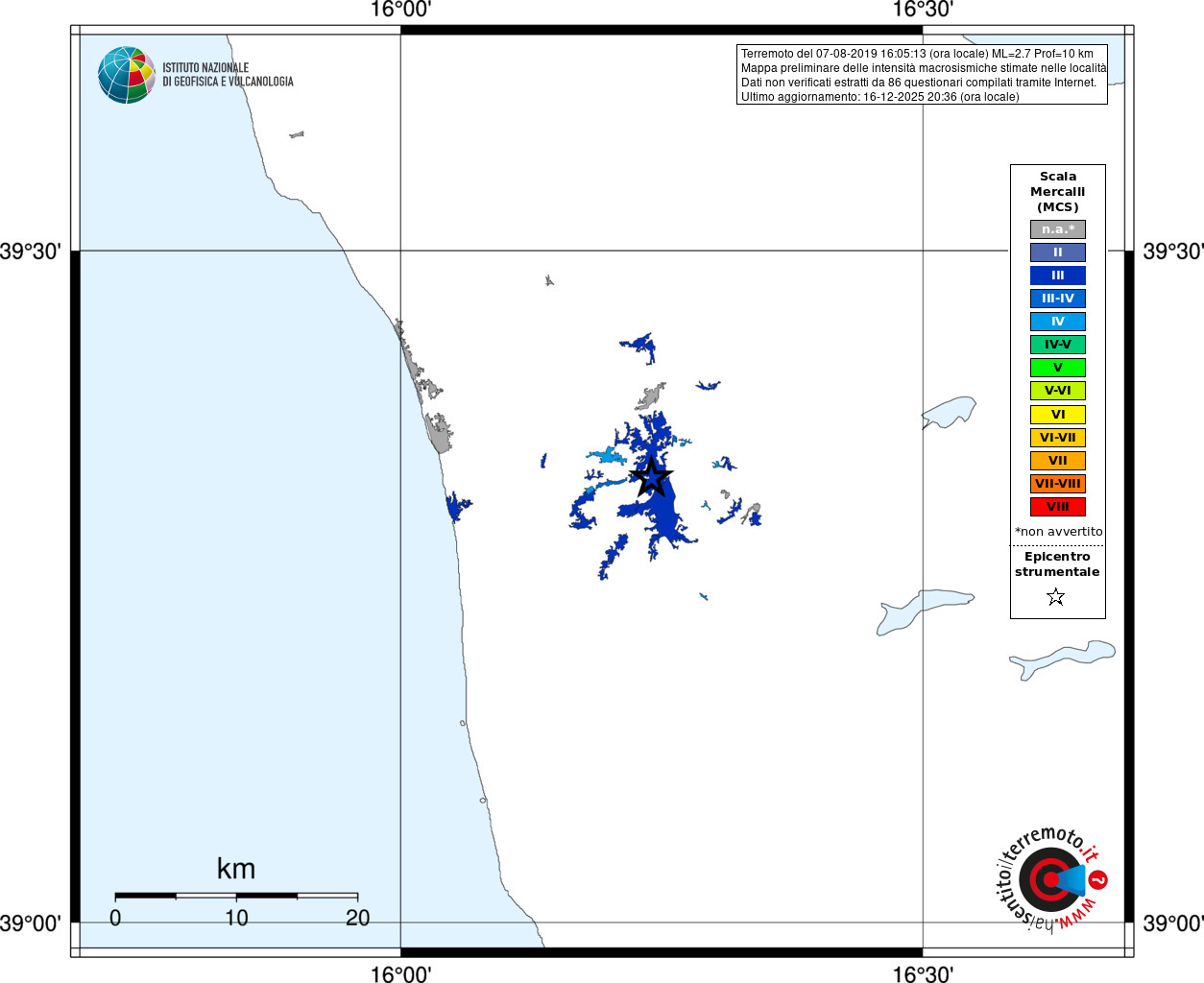Image resolution: width=1204 pixels, height=983 pixels.
Task: Click the '*non avvertito' legend note
Action: pos(1059,532)
